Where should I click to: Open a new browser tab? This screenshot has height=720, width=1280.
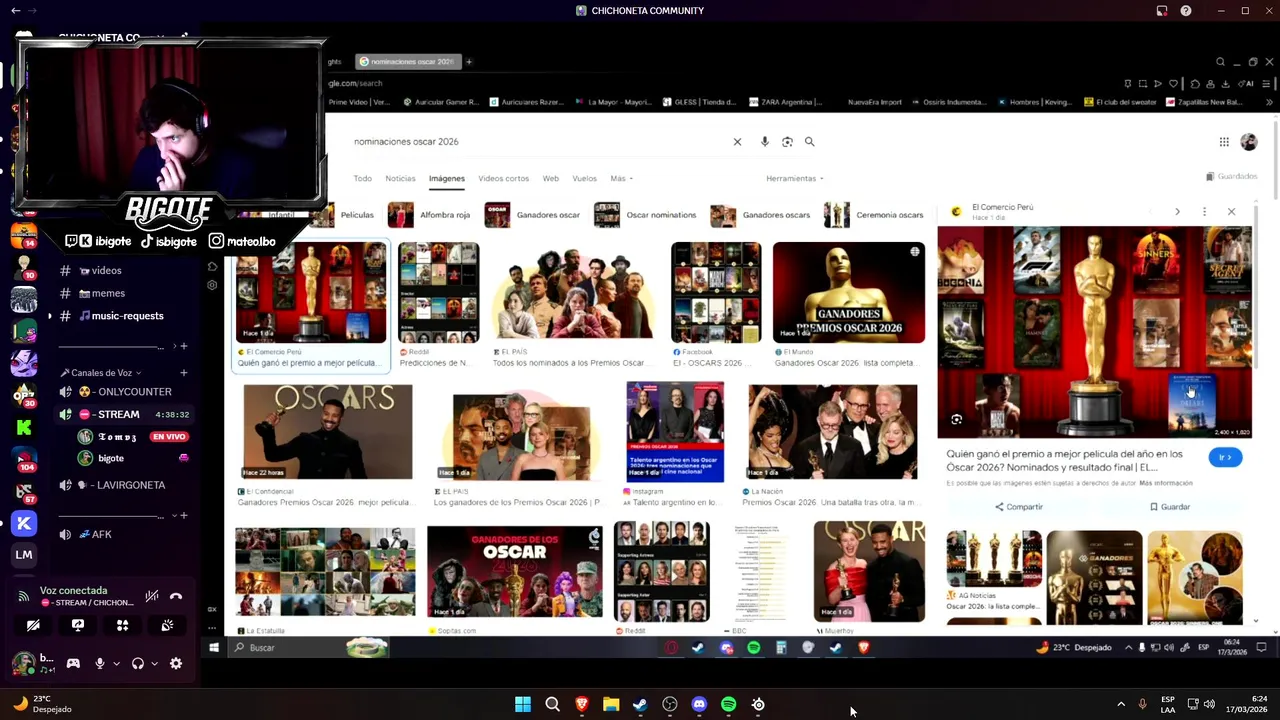(x=469, y=62)
